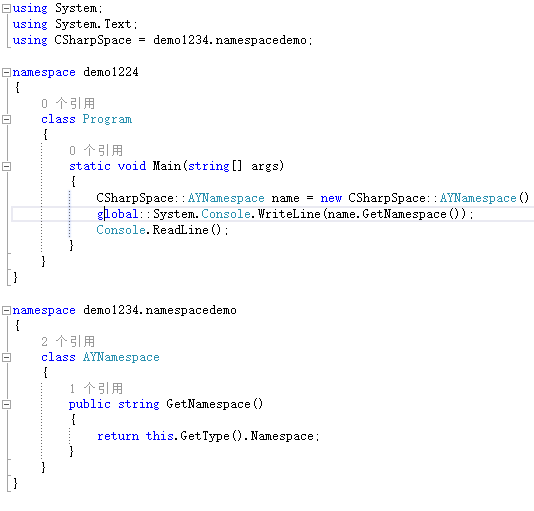Image resolution: width=534 pixels, height=511 pixels.
Task: Click 'AYNamespace' after the new keyword
Action: point(478,198)
